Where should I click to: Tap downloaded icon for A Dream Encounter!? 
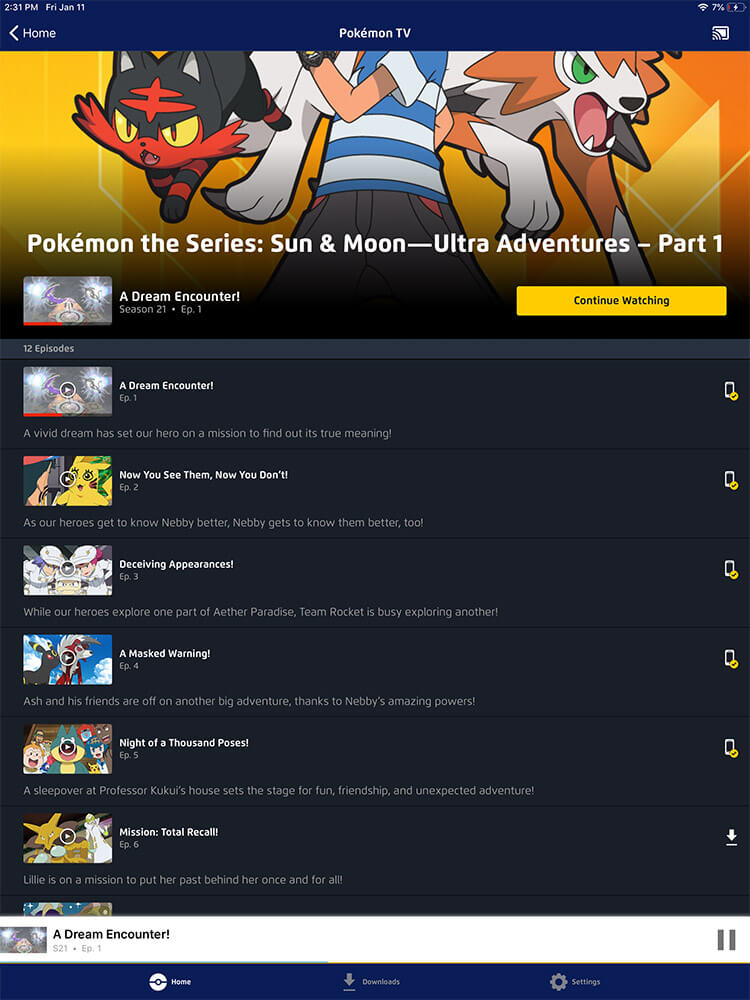[731, 391]
